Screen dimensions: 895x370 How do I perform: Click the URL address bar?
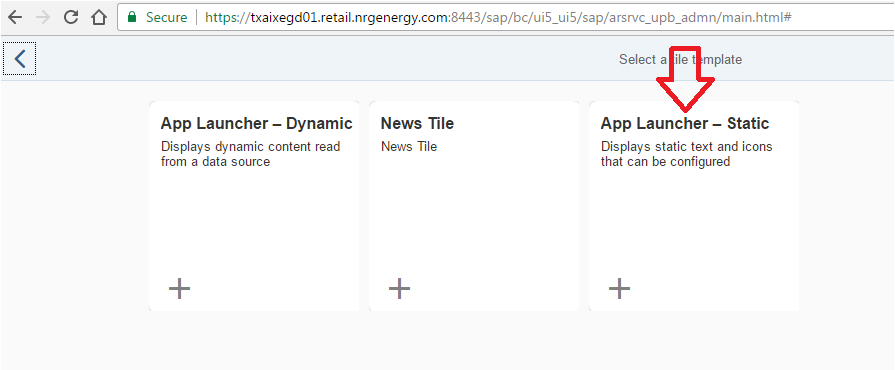coord(506,17)
